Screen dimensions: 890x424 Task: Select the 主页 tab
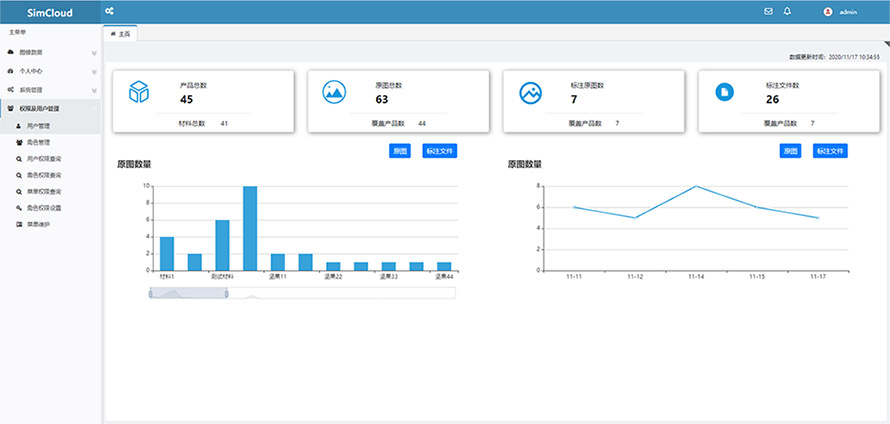click(120, 33)
